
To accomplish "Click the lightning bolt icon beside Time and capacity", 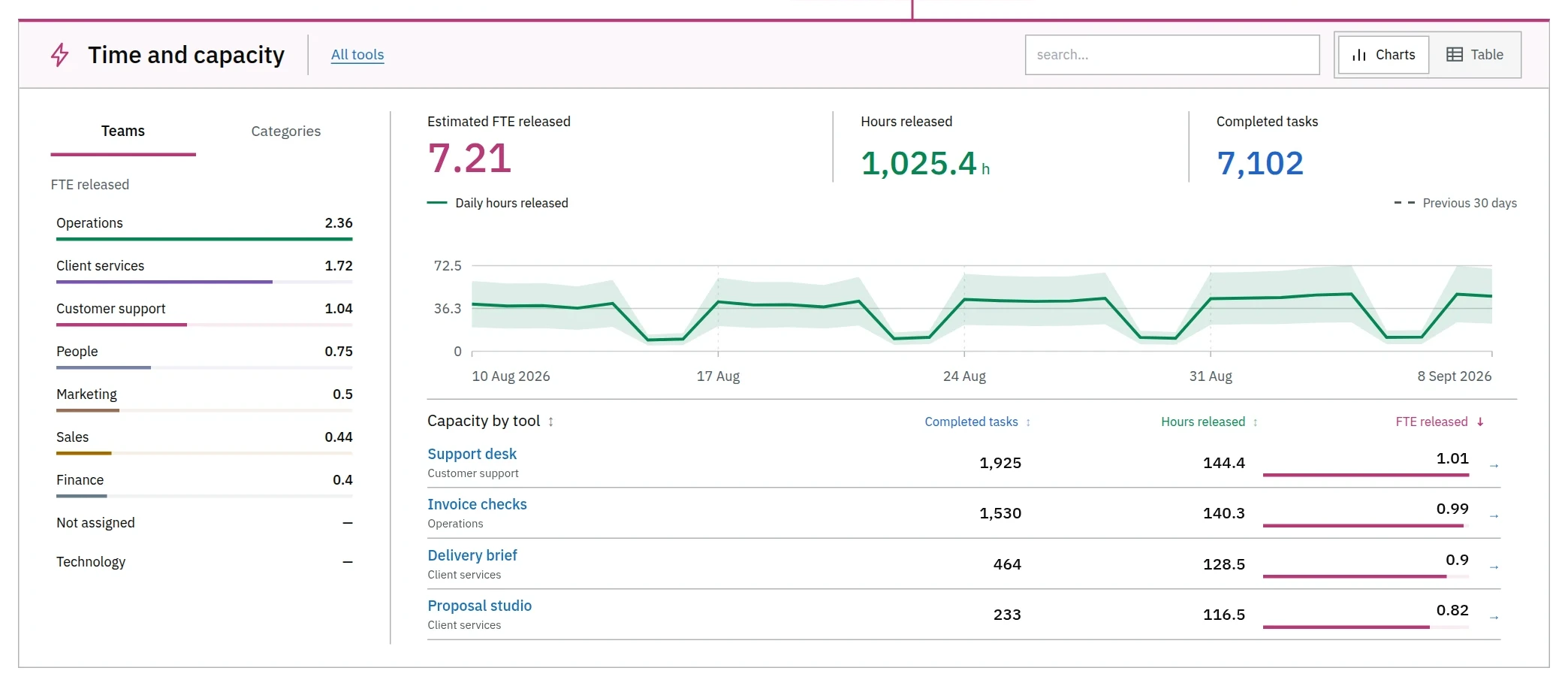I will pos(60,55).
